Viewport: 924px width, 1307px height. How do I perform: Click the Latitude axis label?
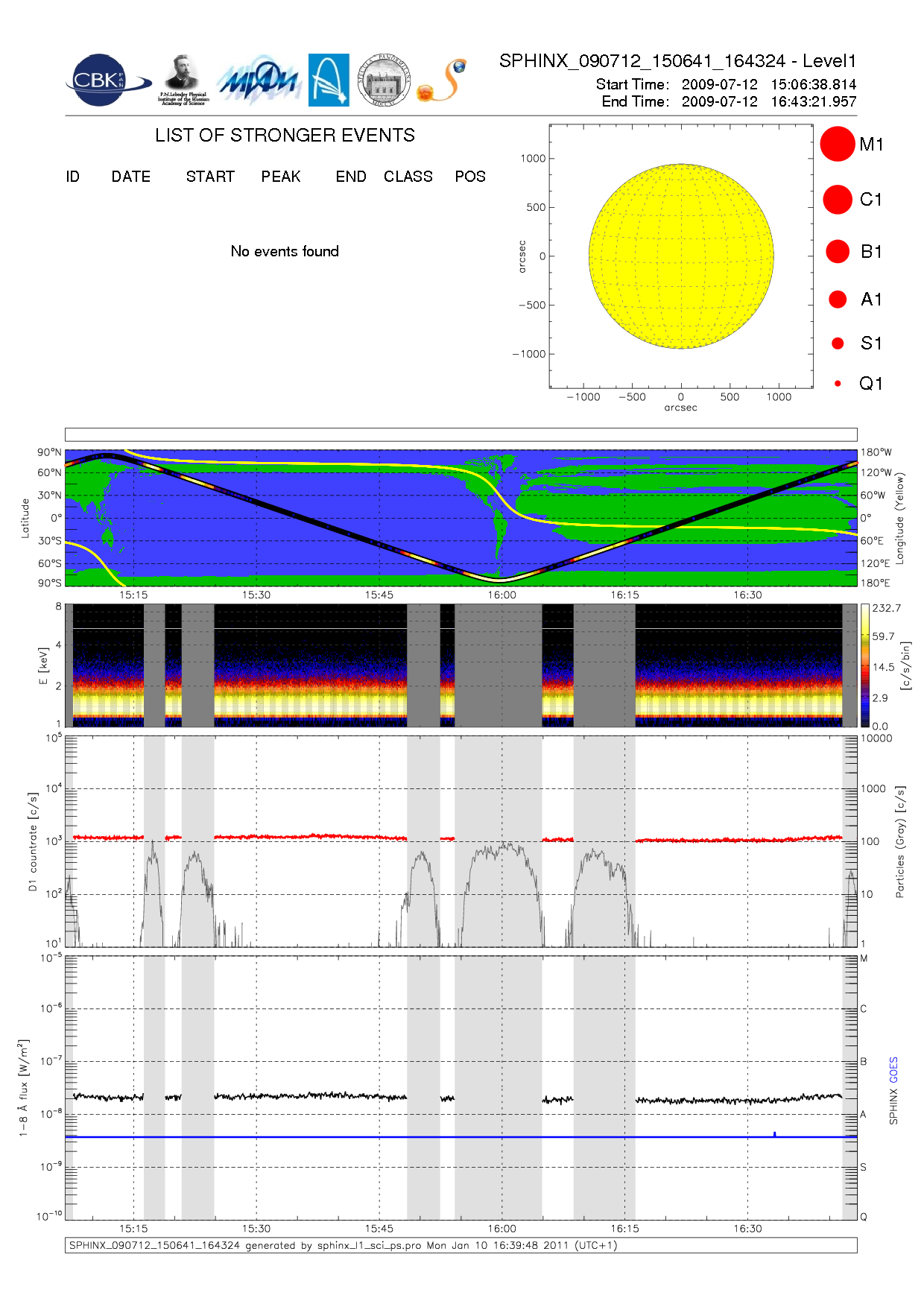point(25,518)
